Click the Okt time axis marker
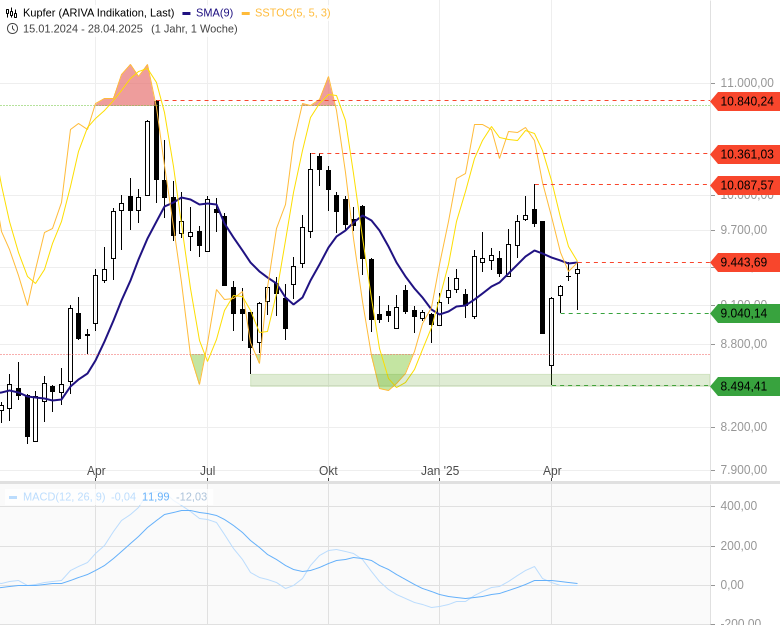The height and width of the screenshot is (625, 780). (x=328, y=470)
